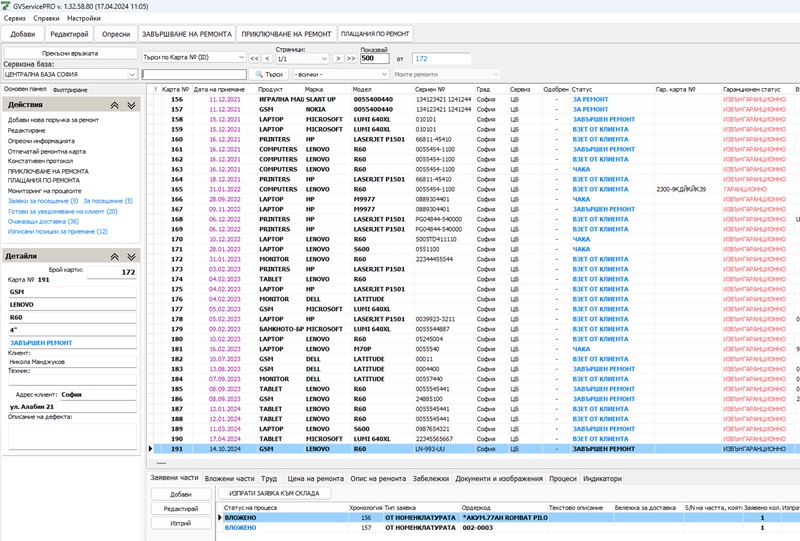Open Готови за уведомяване на клиент (20) link
This screenshot has height=541, width=800.
pos(62,211)
